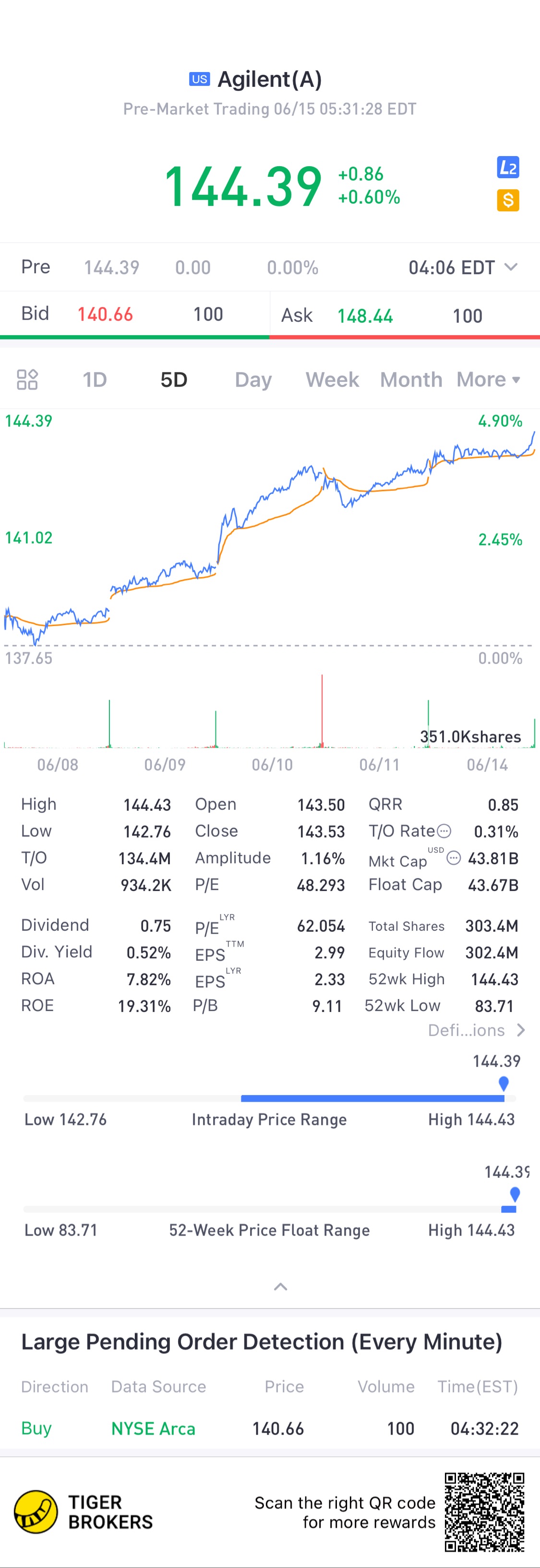Tap the L2 level-two quotes icon
540x1568 pixels.
tap(508, 168)
